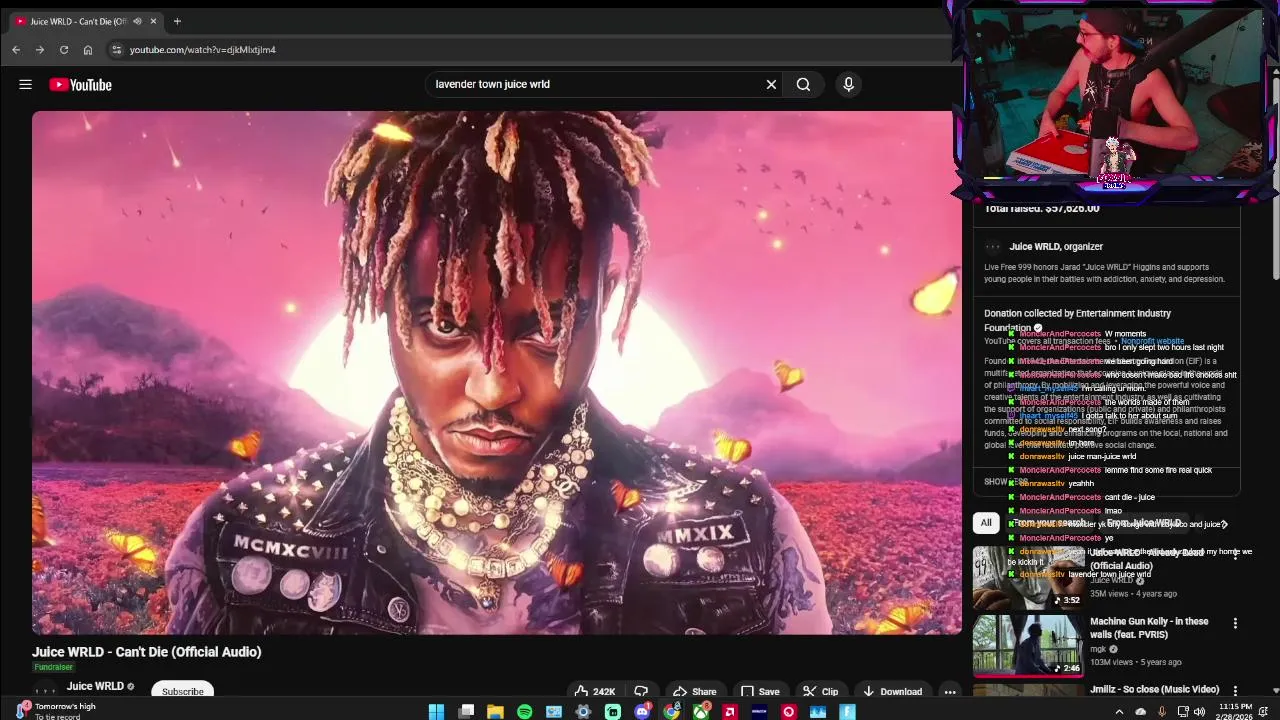Reload the YouTube page
The height and width of the screenshot is (720, 1280).
pyautogui.click(x=64, y=50)
